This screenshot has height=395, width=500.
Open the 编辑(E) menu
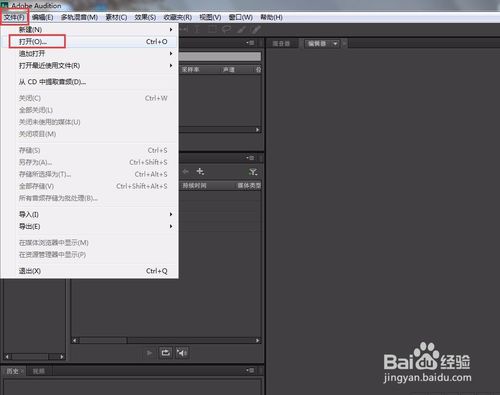tap(42, 17)
